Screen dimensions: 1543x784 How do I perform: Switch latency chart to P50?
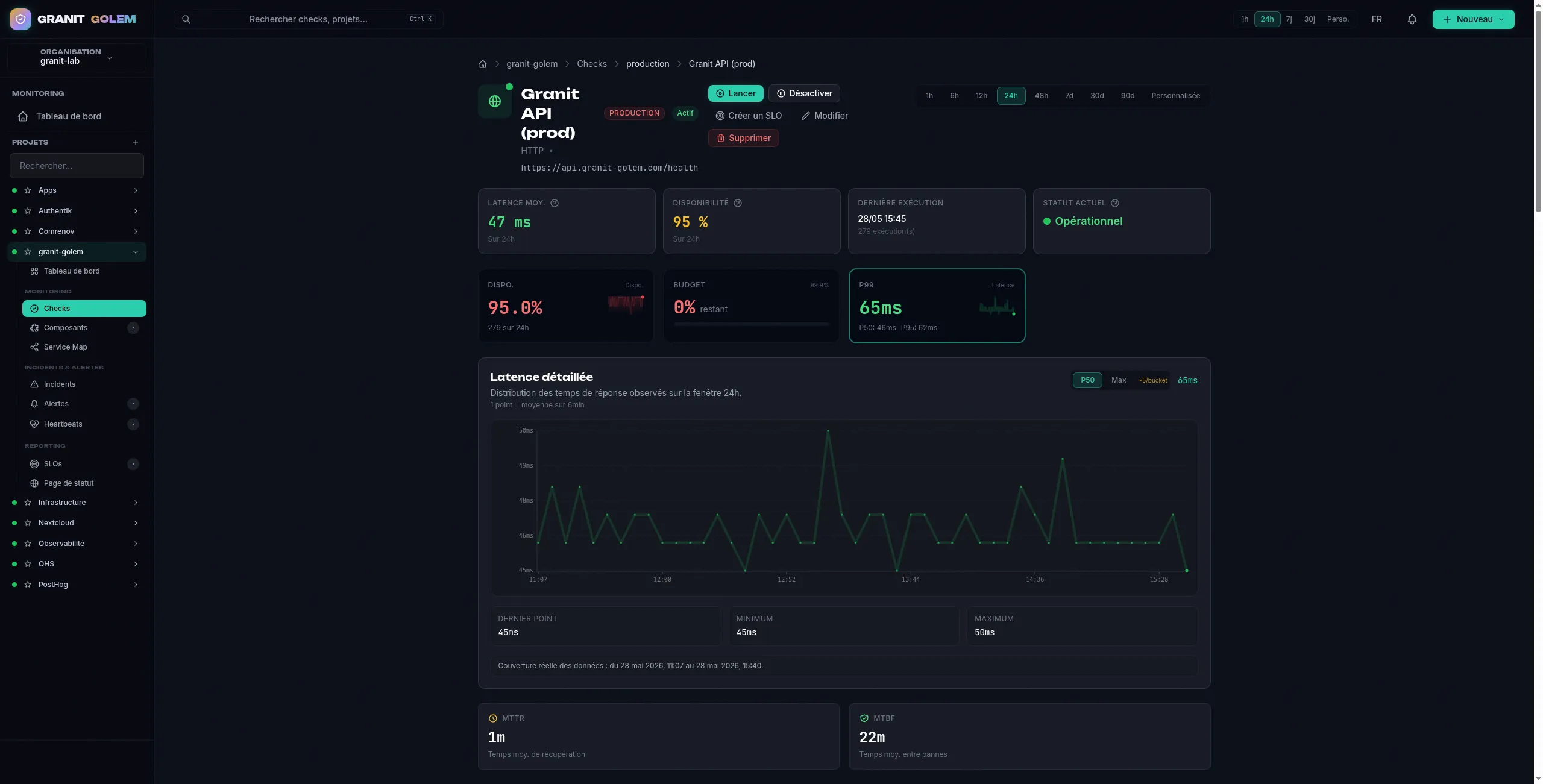(x=1087, y=380)
